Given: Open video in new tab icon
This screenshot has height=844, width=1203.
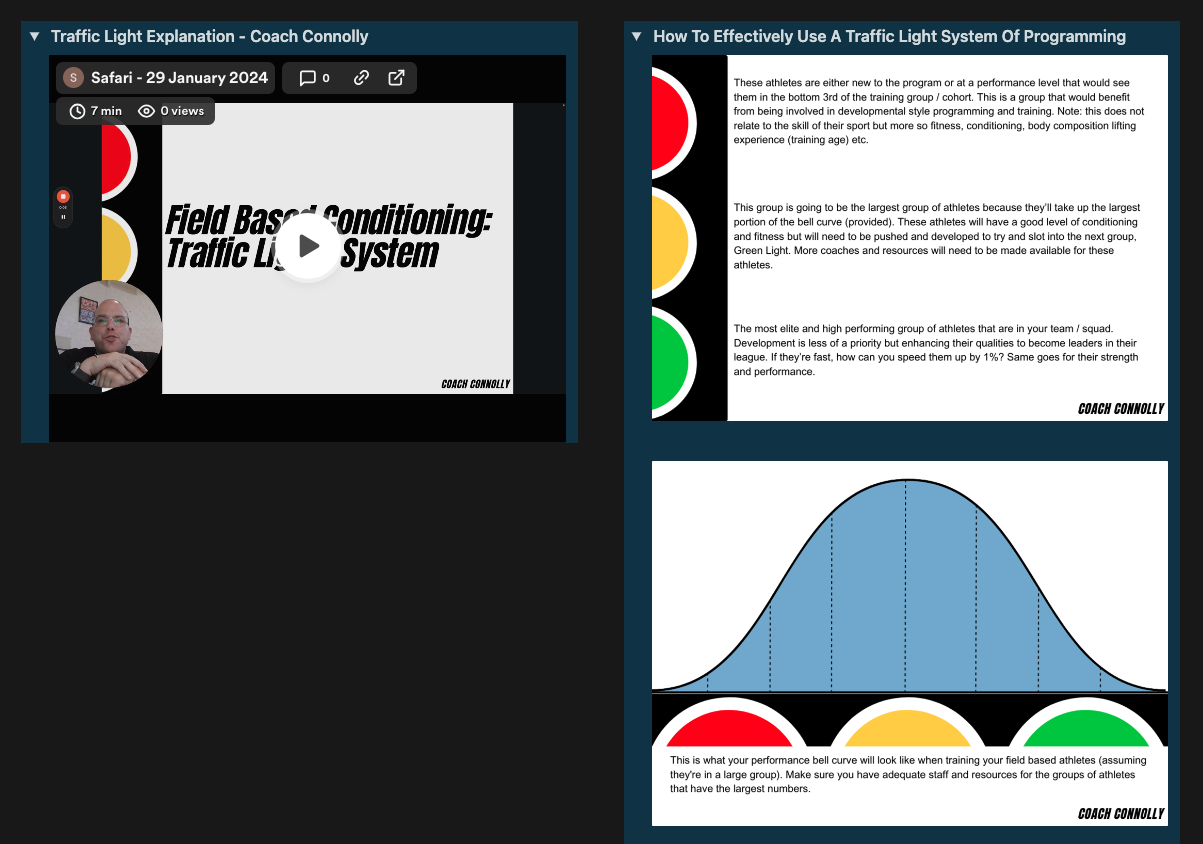Looking at the screenshot, I should [396, 78].
